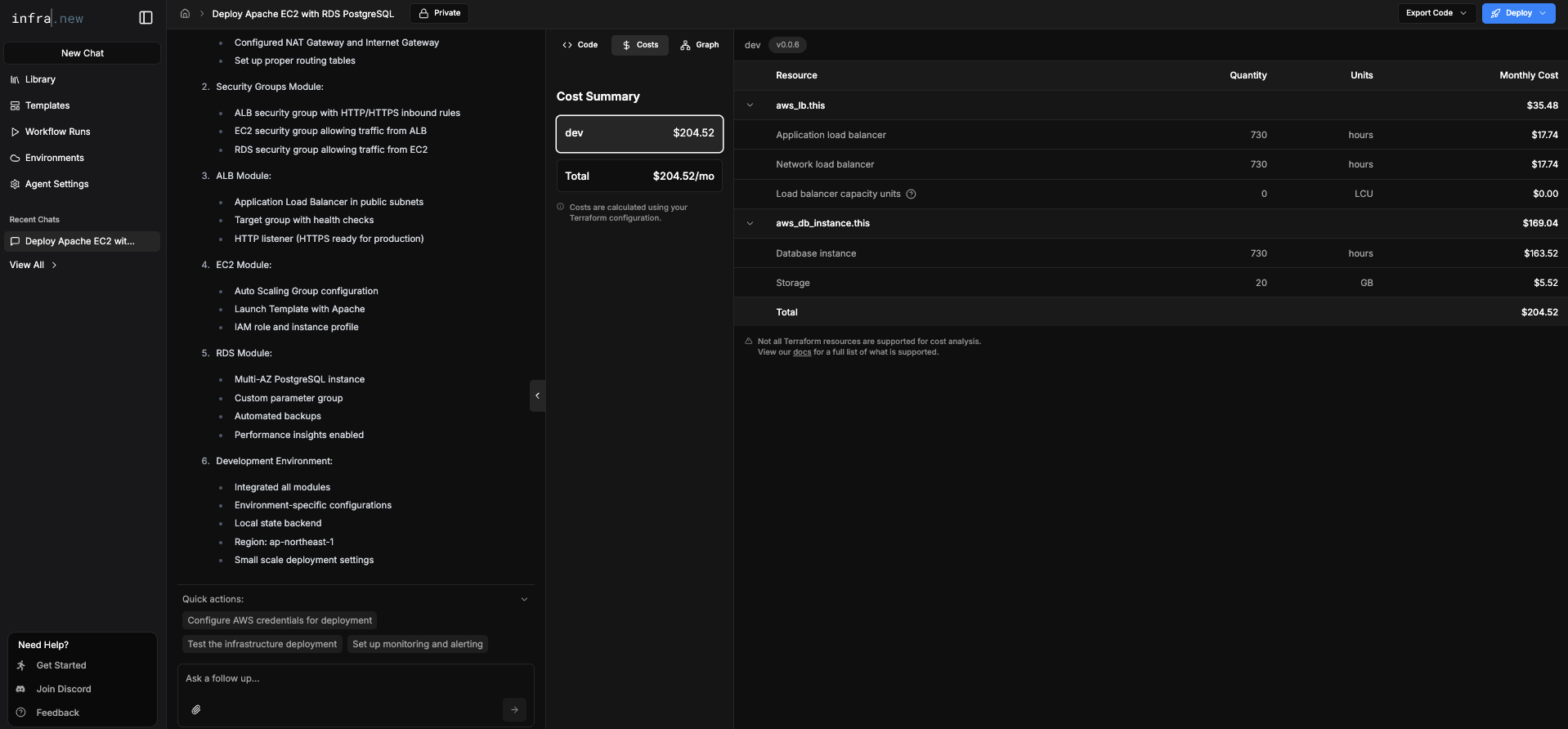Click the home icon in breadcrumb
The image size is (1568, 729).
click(185, 13)
